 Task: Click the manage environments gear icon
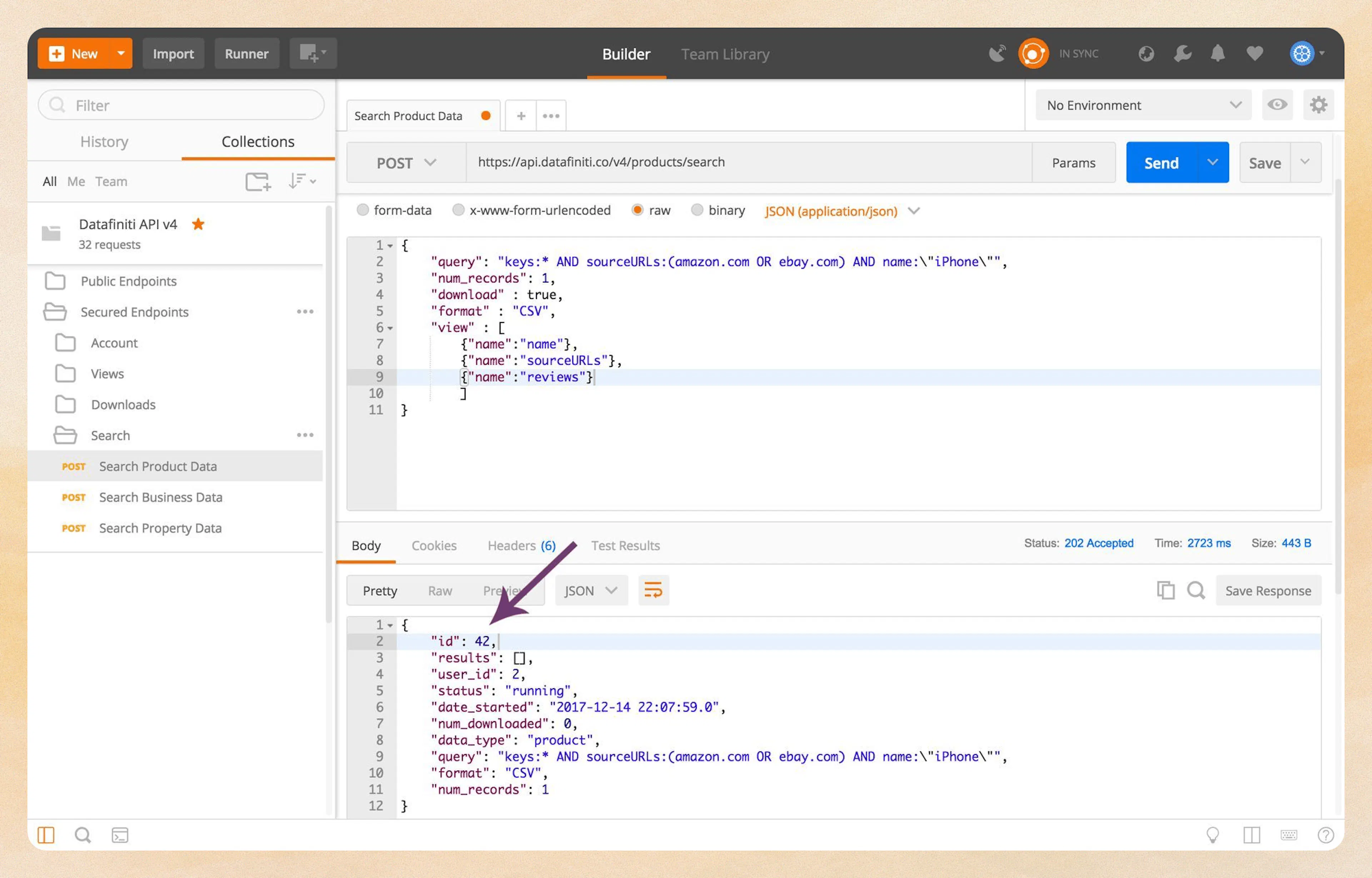coord(1318,105)
